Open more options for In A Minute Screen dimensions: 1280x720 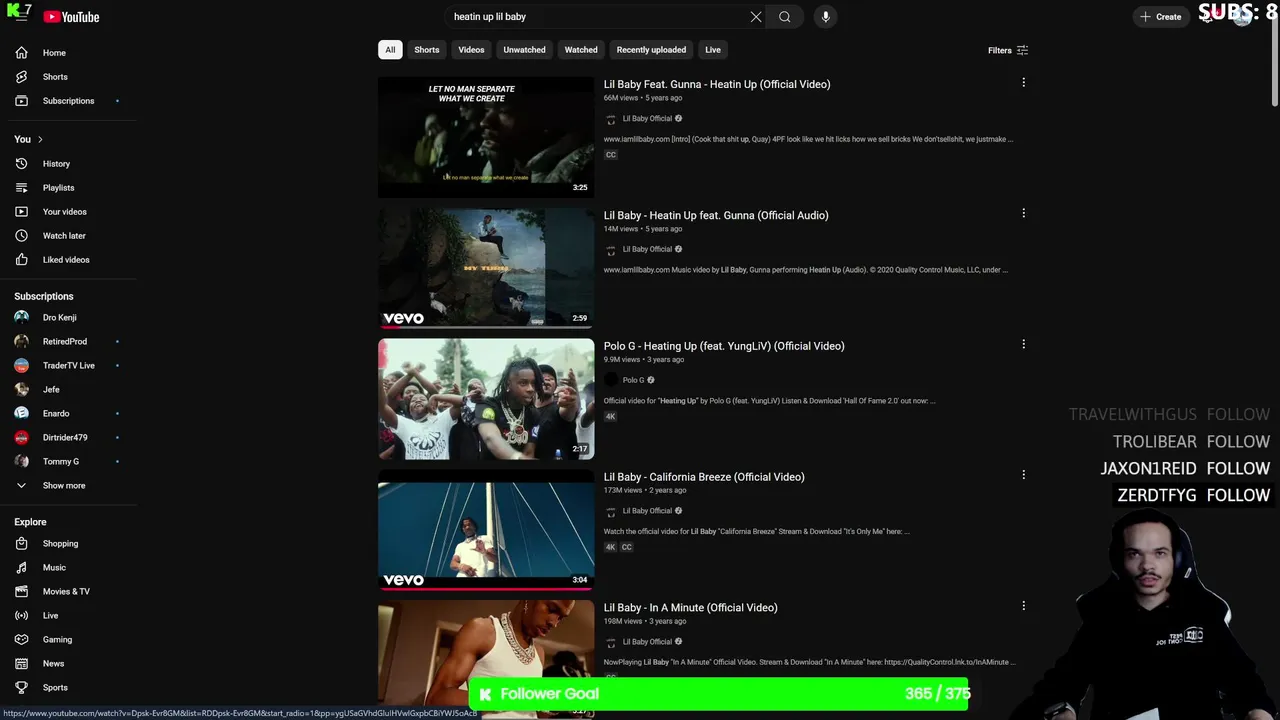coord(1023,607)
